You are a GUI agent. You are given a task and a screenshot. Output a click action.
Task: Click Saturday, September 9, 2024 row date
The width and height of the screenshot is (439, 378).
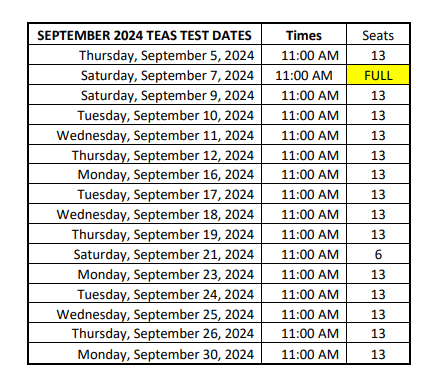click(145, 95)
